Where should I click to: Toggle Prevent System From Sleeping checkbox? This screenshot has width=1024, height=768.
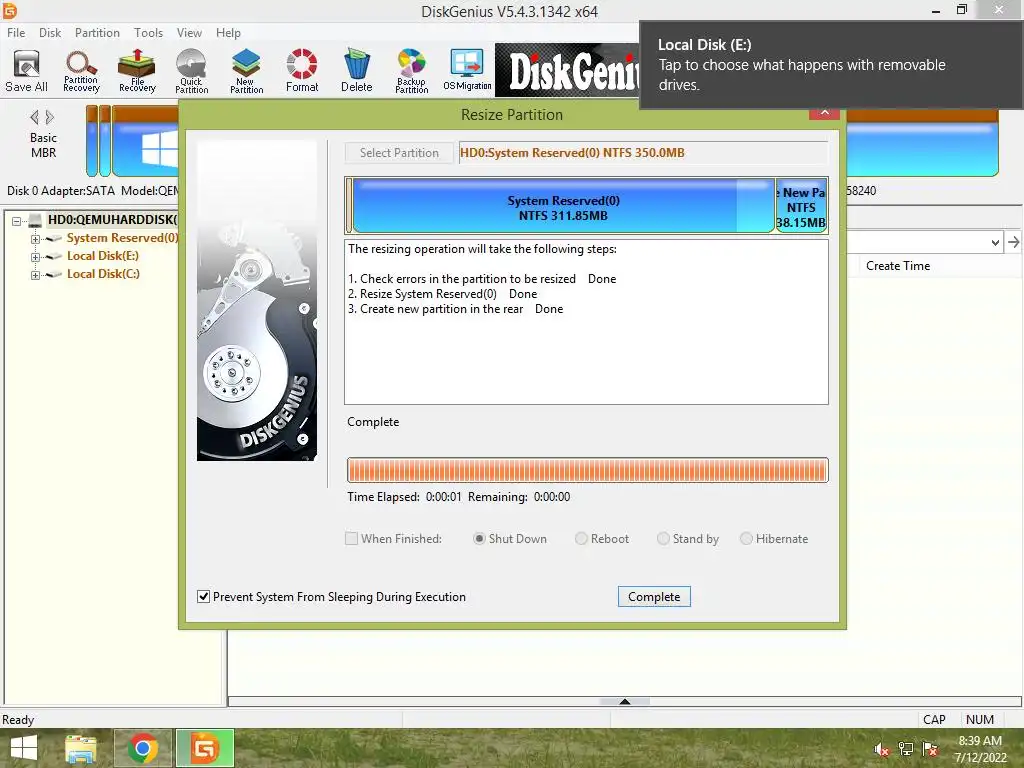point(204,596)
